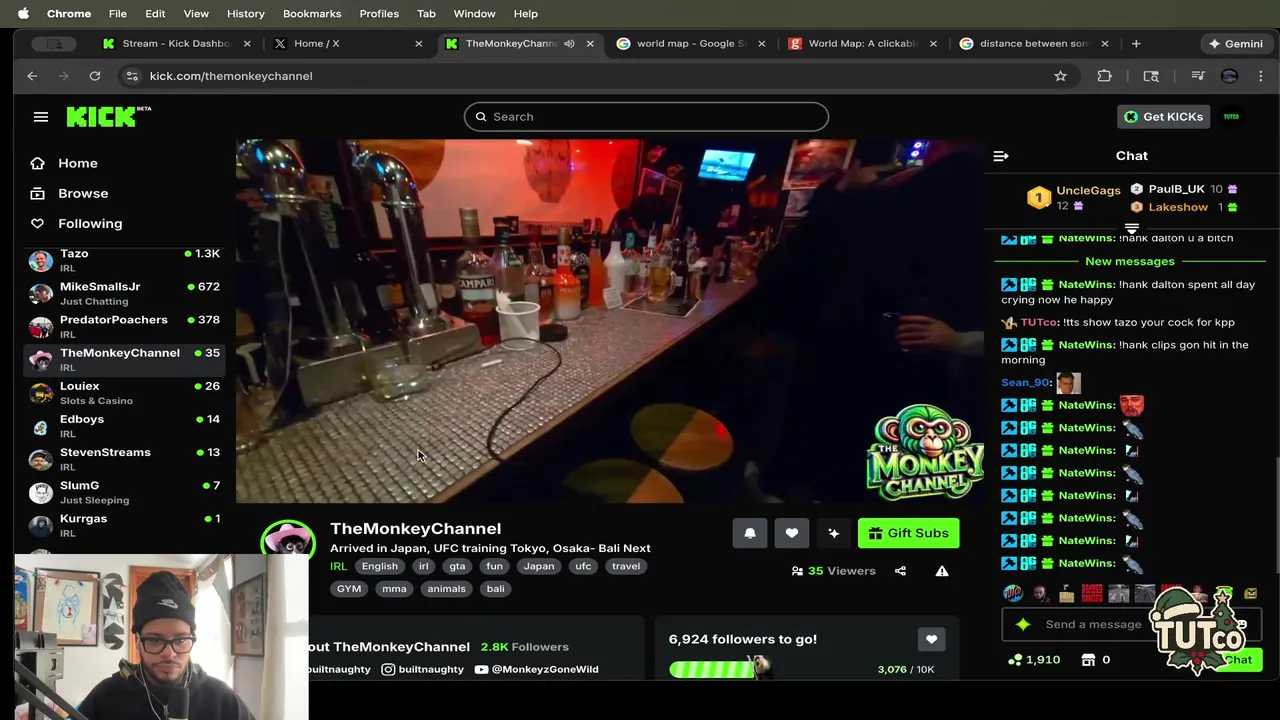Open the Chrome media controls icon
The image size is (1280, 720).
[1197, 76]
